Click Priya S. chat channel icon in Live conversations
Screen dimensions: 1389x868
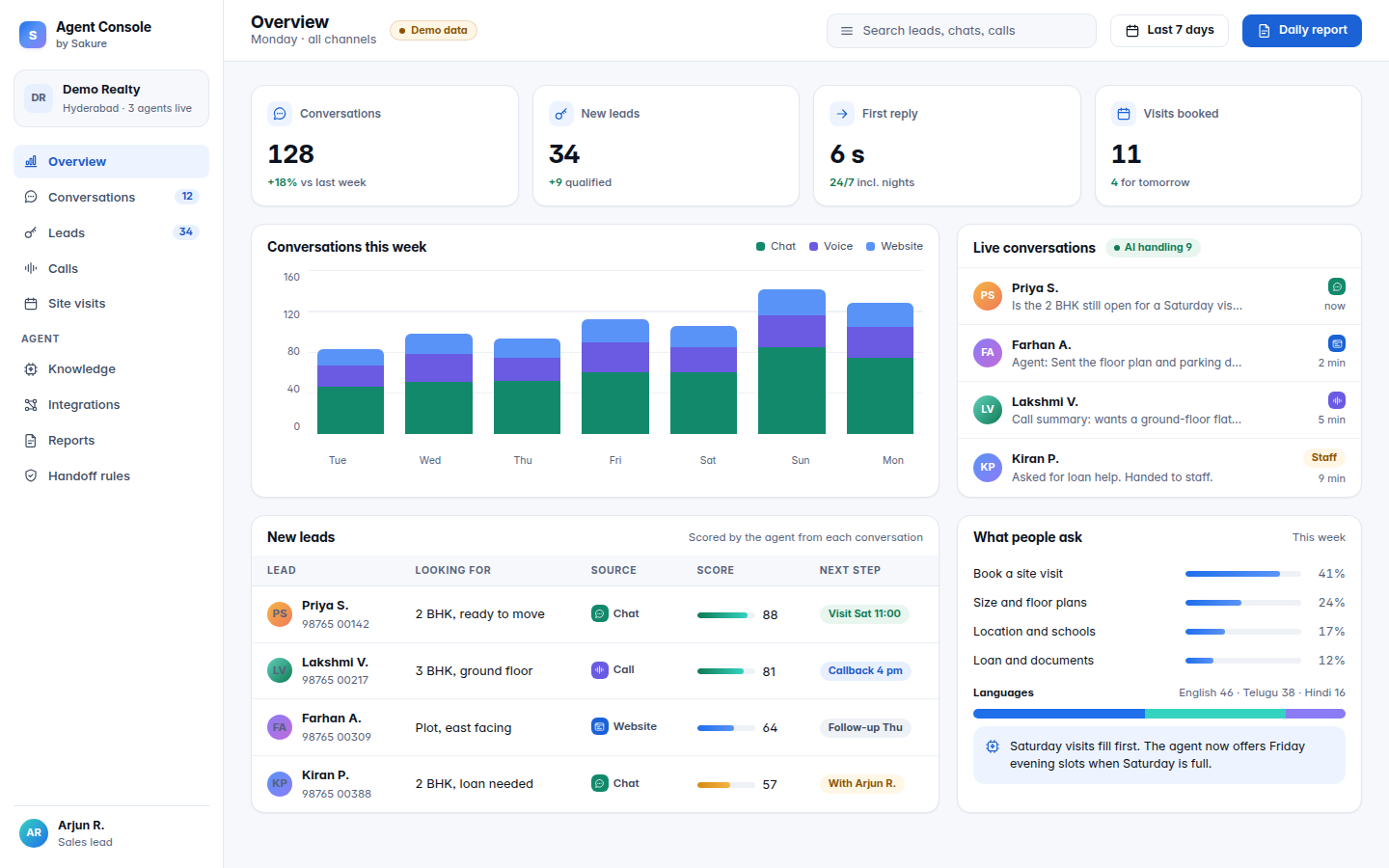tap(1337, 286)
